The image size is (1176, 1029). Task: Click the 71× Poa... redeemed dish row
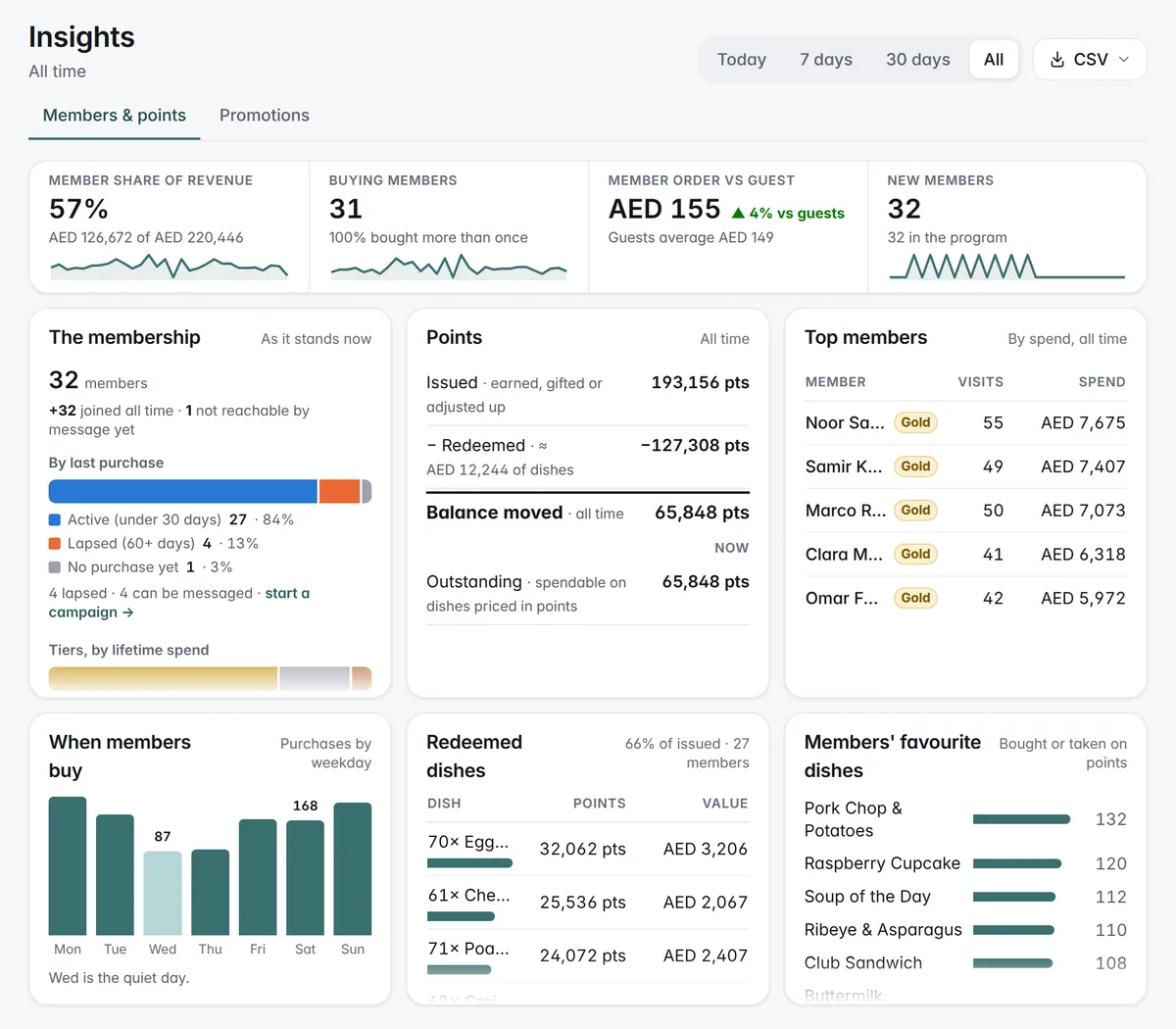pyautogui.click(x=588, y=955)
